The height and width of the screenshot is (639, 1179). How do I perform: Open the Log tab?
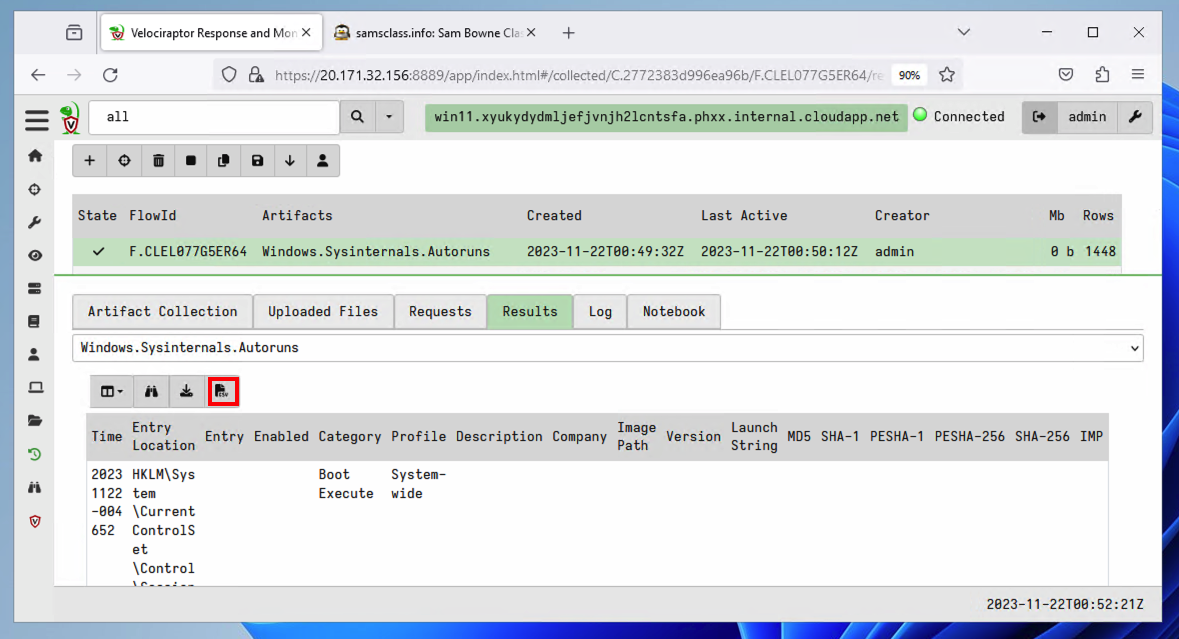pyautogui.click(x=600, y=311)
